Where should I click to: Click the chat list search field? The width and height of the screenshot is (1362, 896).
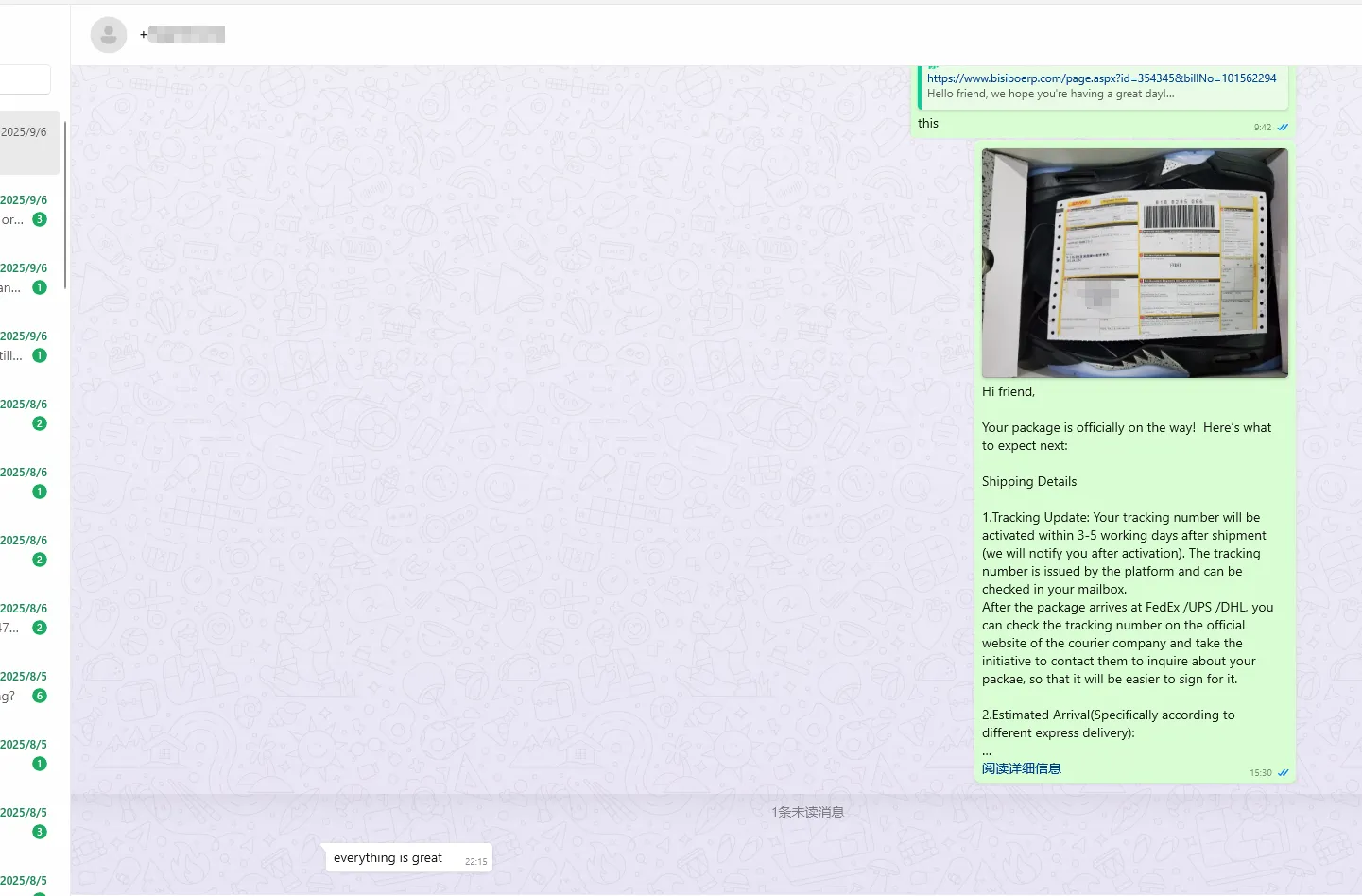point(26,79)
